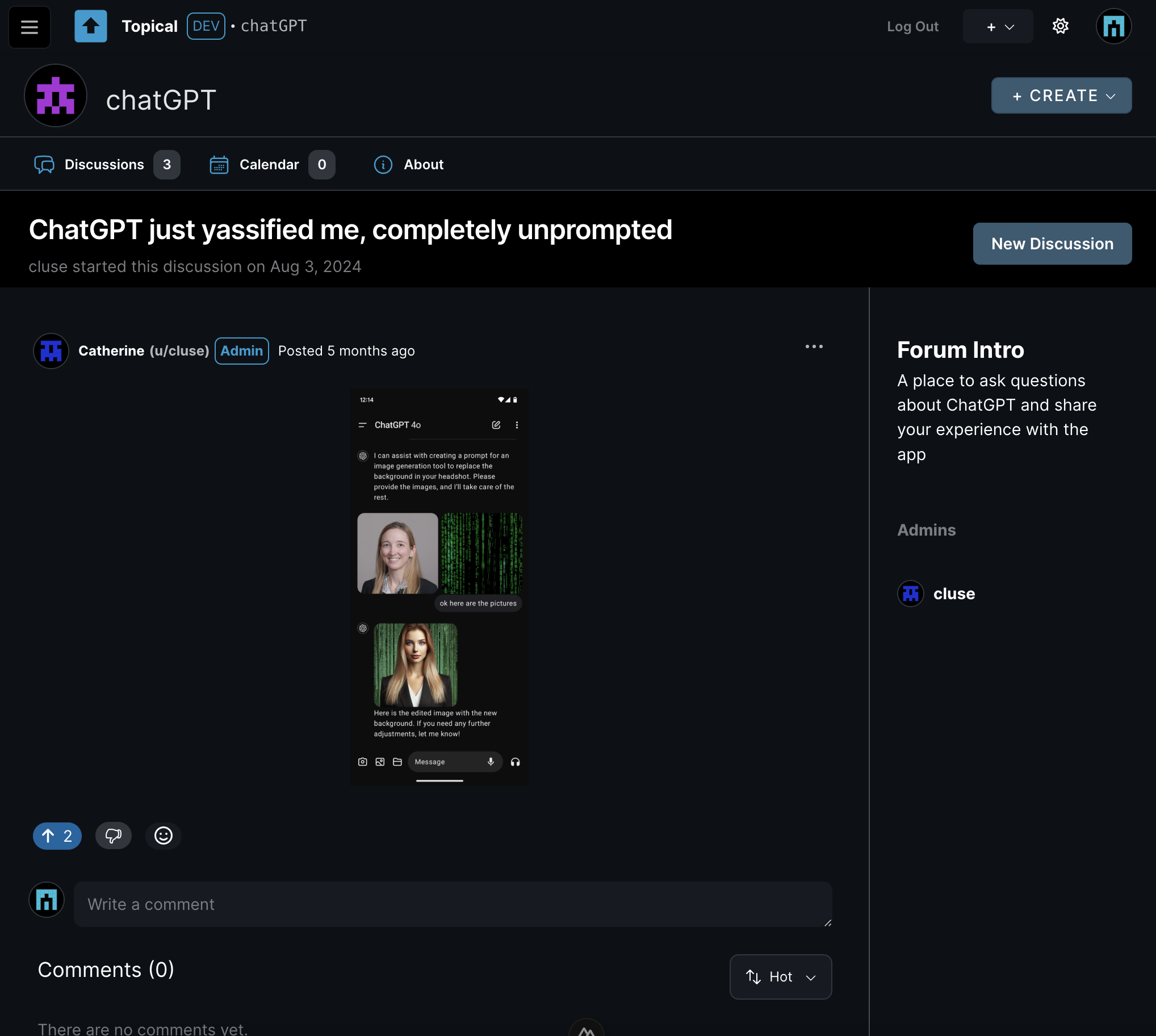
Task: Upvote the post with the arrow button
Action: click(57, 836)
